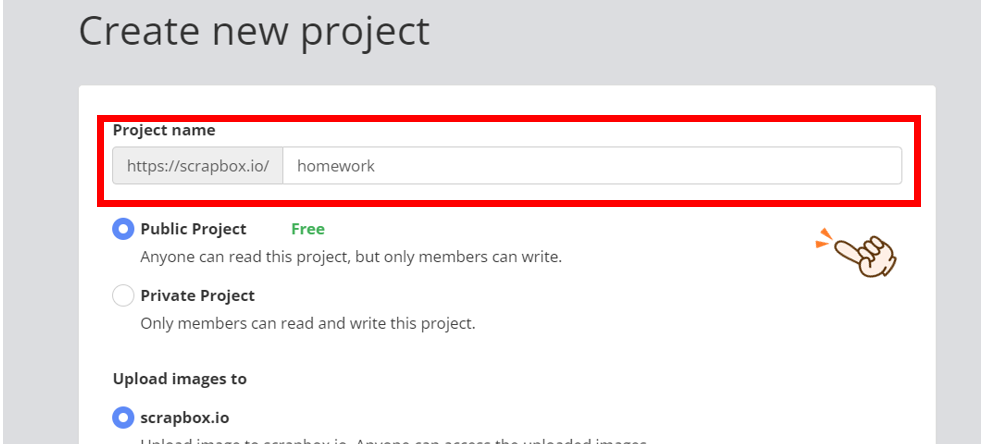Choose the scrapbox.io upload radio button
The height and width of the screenshot is (444, 984).
point(123,417)
